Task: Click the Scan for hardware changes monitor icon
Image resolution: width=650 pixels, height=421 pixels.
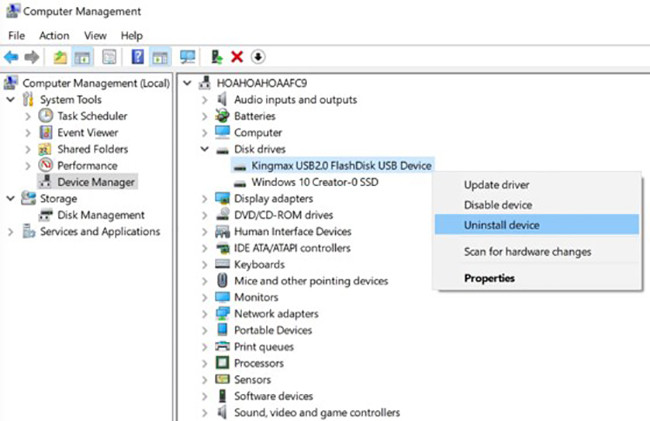Action: pos(187,57)
